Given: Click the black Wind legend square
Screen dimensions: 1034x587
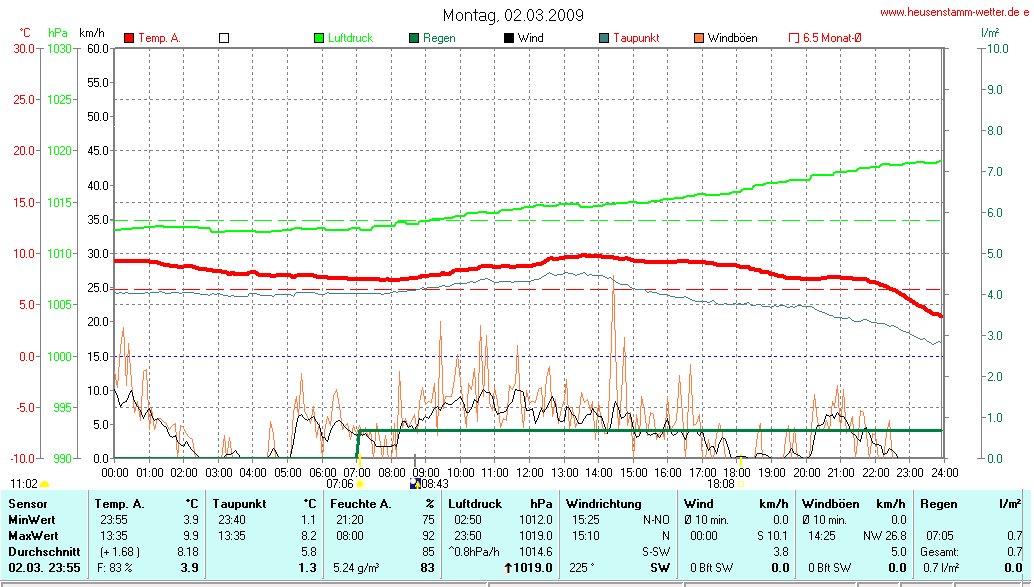Looking at the screenshot, I should click(509, 38).
